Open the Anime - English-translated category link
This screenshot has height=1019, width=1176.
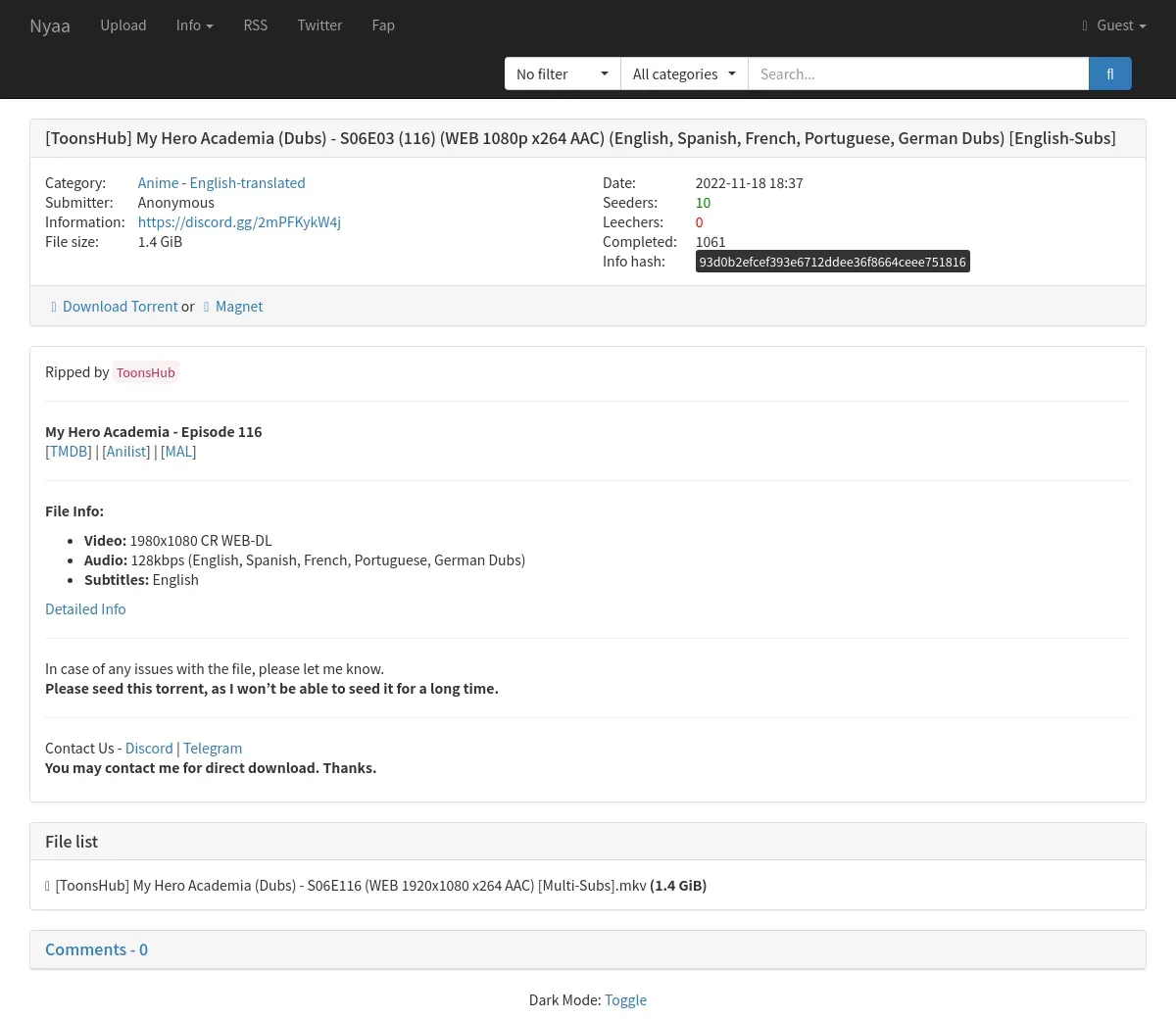click(221, 183)
